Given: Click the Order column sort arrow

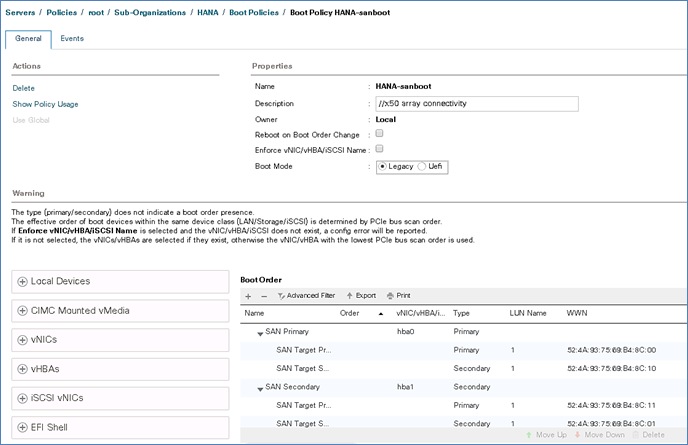Looking at the screenshot, I should tap(381, 314).
